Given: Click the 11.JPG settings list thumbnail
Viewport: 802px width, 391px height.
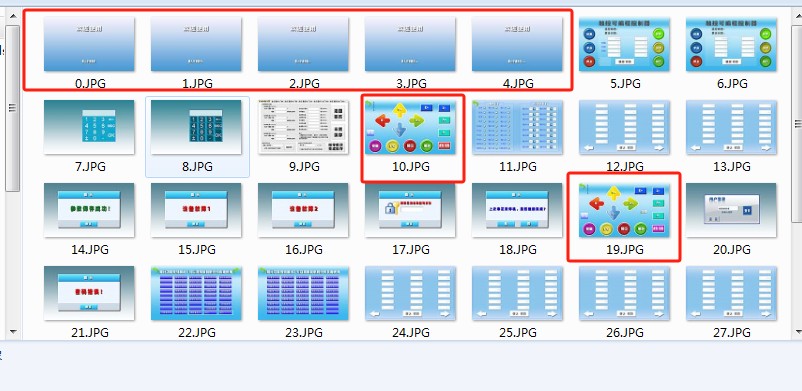Looking at the screenshot, I should click(x=517, y=127).
